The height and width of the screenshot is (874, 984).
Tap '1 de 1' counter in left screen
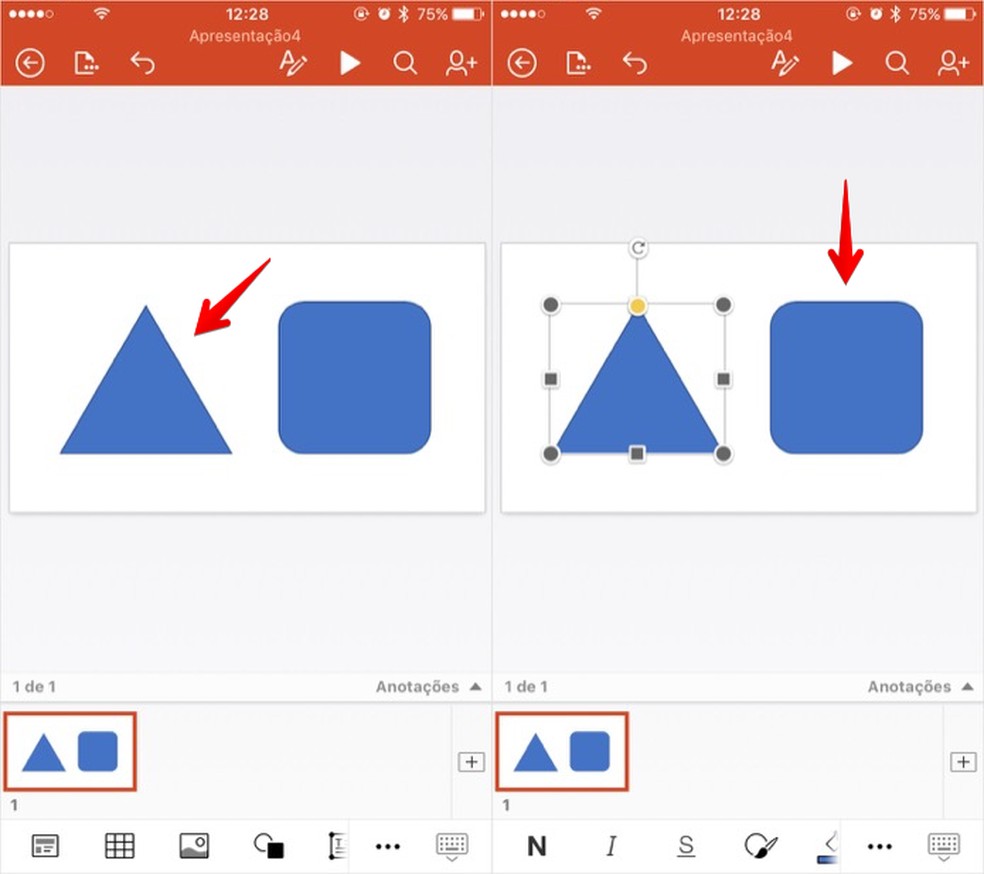tap(35, 686)
